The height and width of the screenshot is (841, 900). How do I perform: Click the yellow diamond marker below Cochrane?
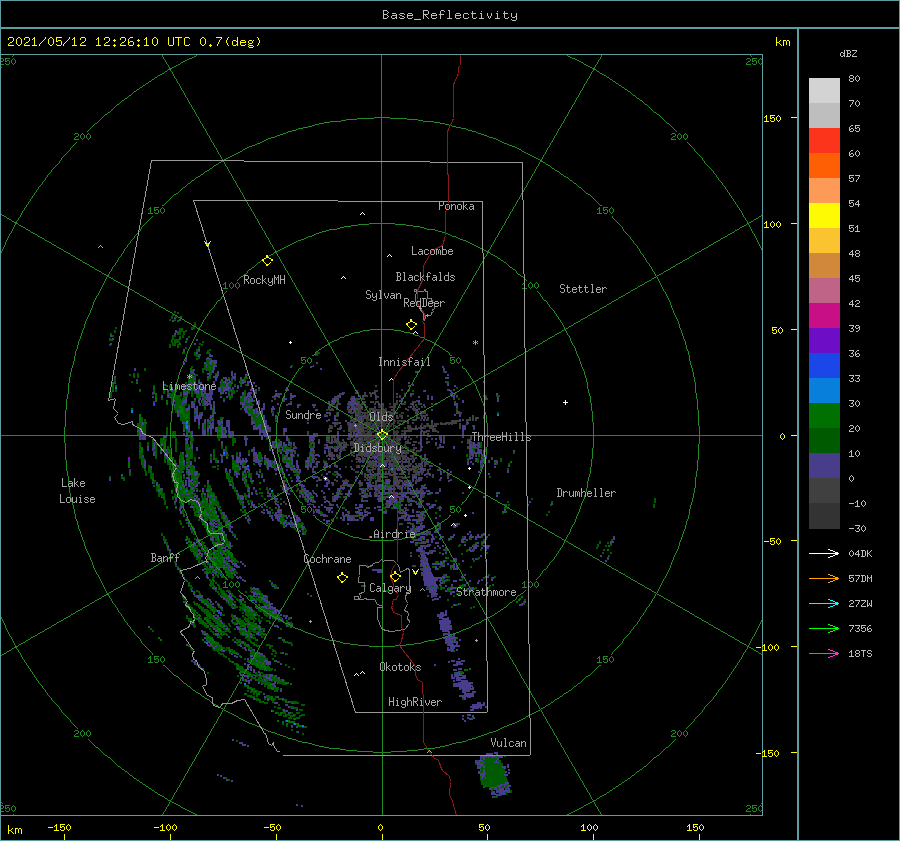(342, 578)
